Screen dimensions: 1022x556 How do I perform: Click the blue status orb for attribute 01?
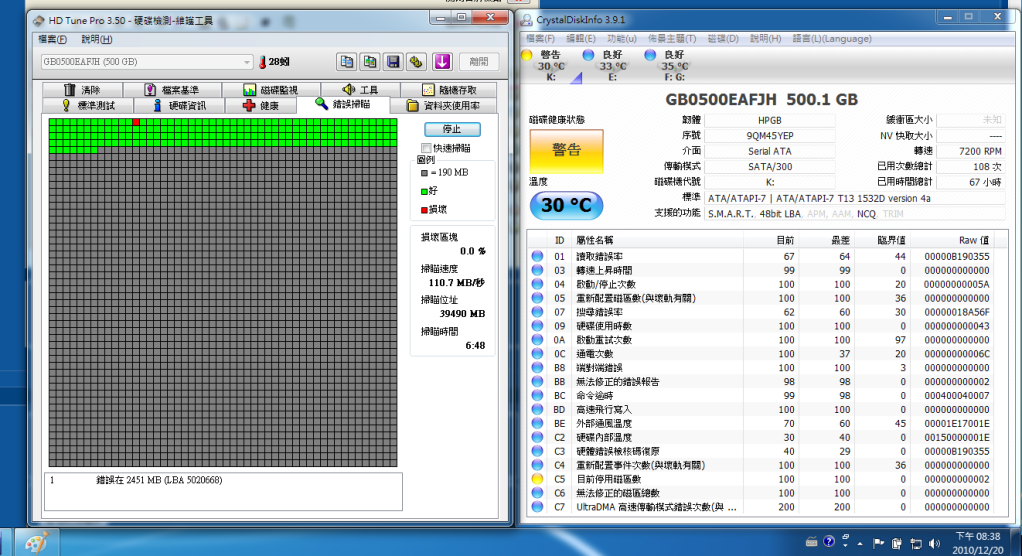(x=537, y=256)
